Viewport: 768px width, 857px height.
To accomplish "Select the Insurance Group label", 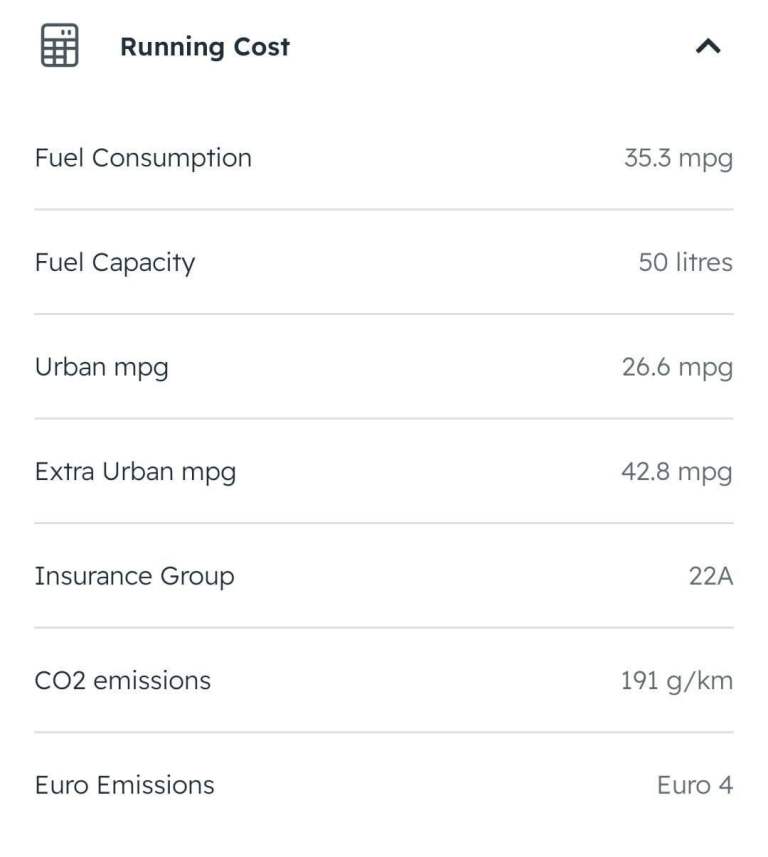I will [134, 577].
